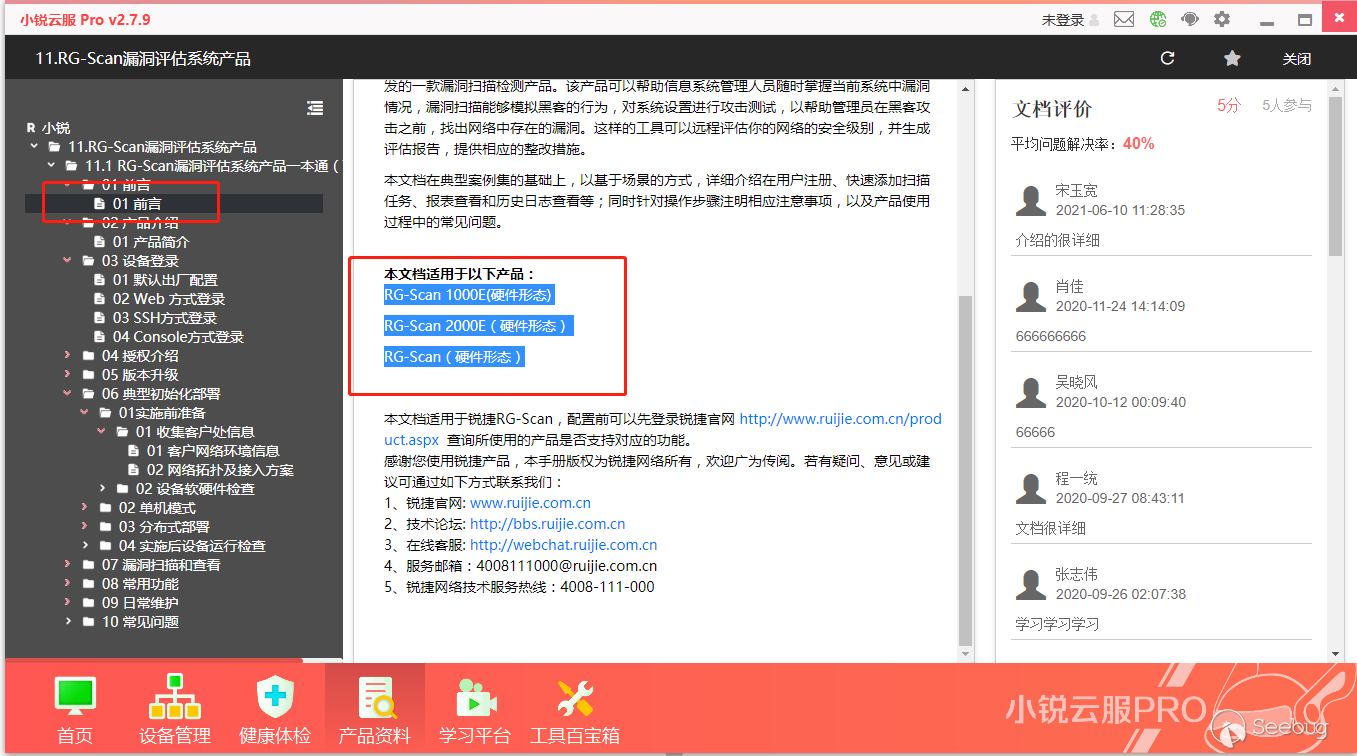Screen dimensions: 1357x756
Task: Click 张志伟's reviewer avatar
Action: point(1031,585)
